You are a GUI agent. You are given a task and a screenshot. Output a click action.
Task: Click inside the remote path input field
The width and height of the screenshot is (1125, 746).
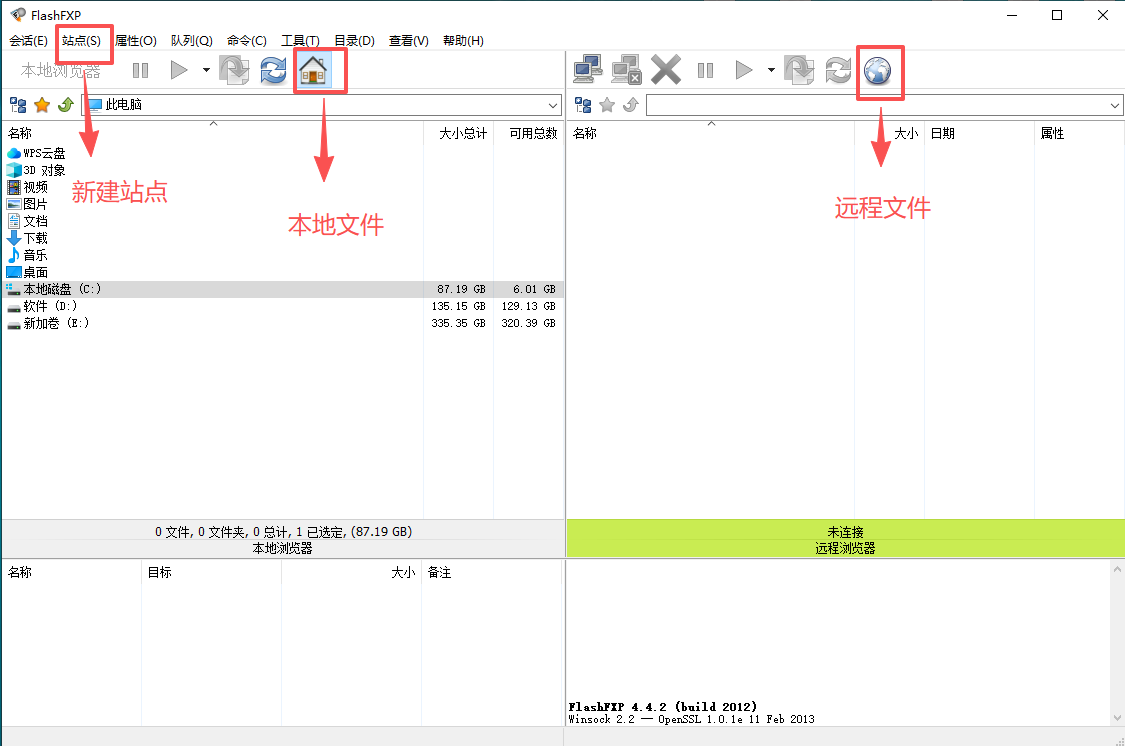[x=877, y=105]
